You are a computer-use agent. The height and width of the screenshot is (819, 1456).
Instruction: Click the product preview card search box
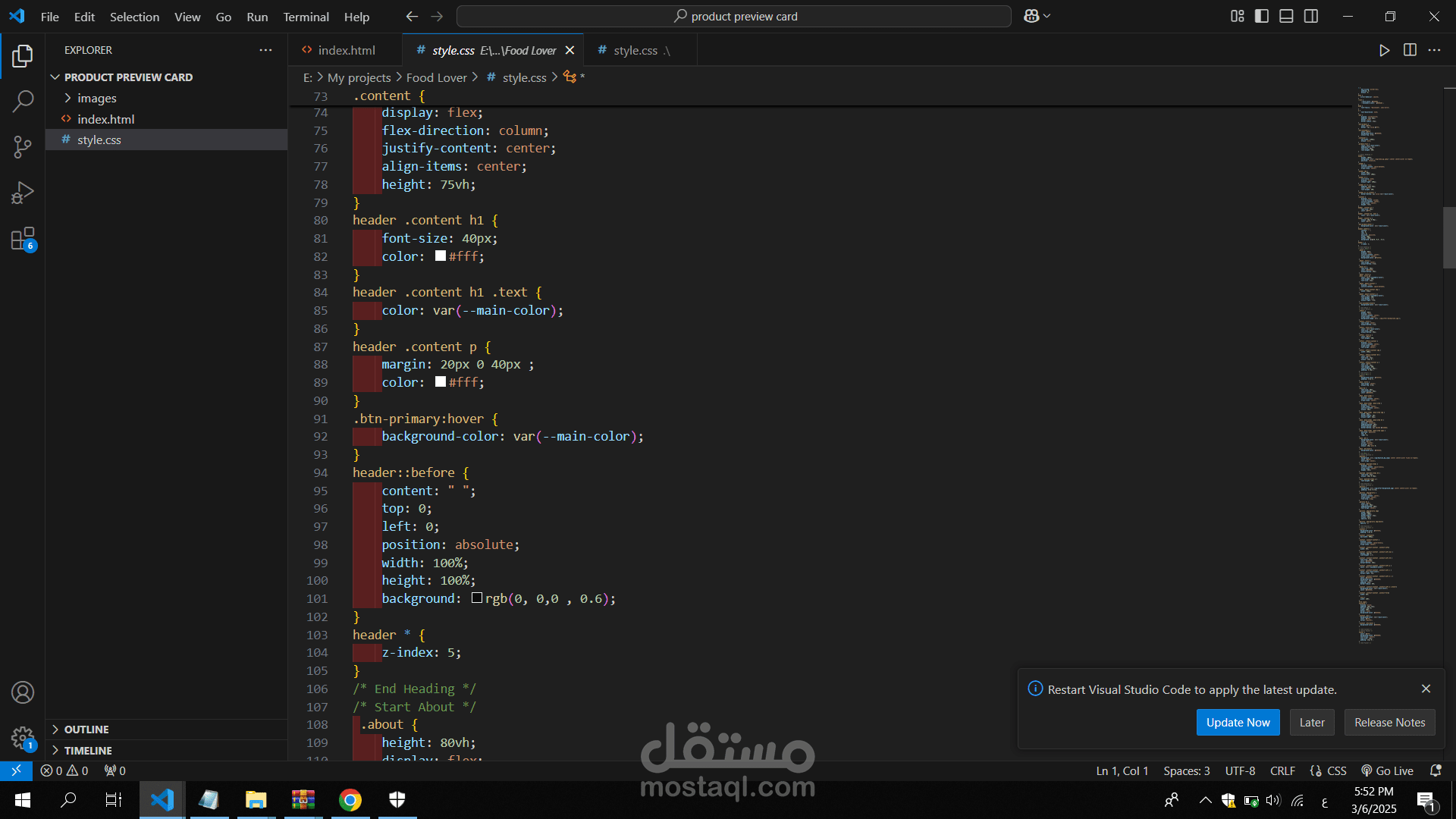(734, 16)
